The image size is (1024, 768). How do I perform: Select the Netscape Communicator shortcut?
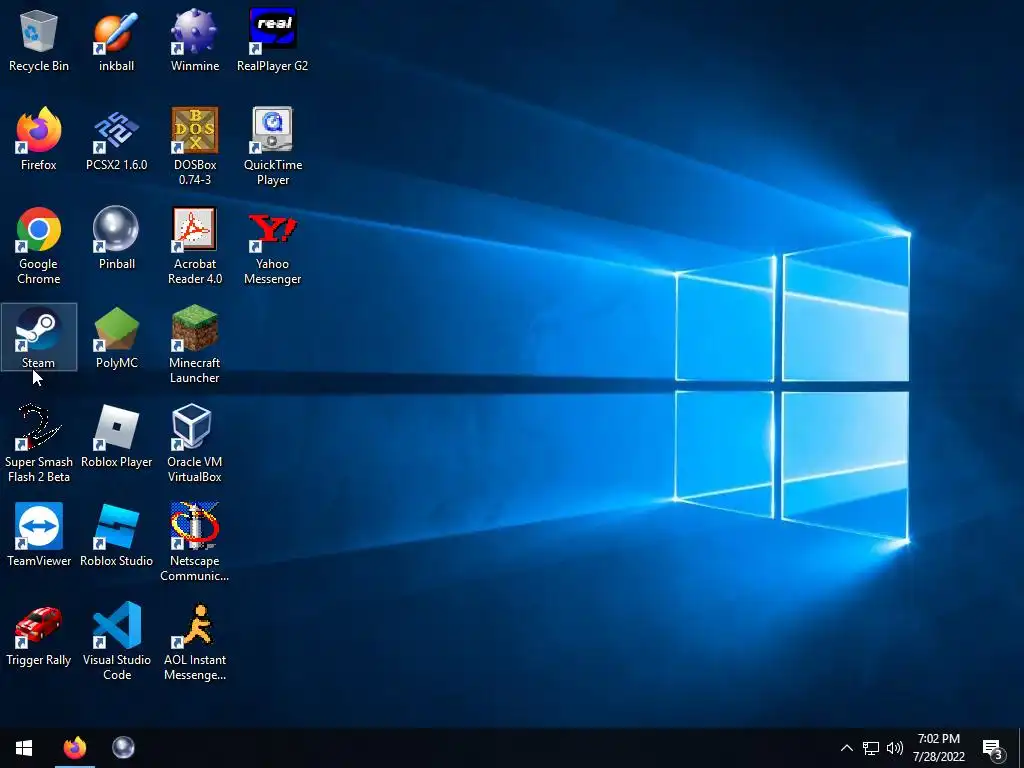point(195,543)
